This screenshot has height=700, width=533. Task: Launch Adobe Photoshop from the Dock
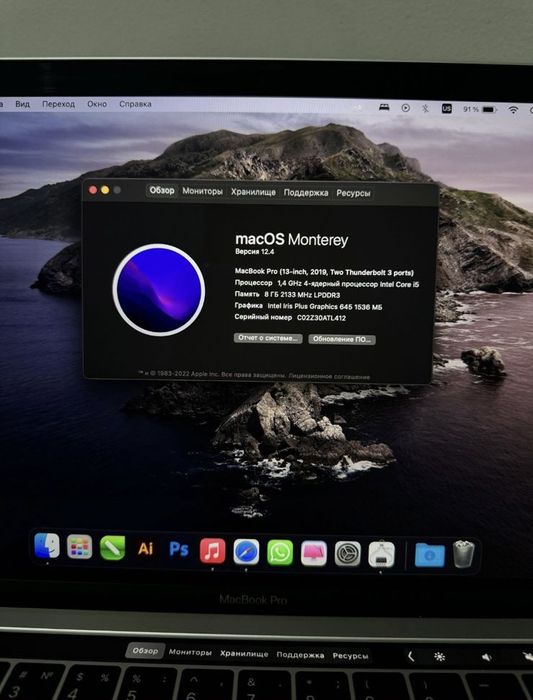pos(179,549)
